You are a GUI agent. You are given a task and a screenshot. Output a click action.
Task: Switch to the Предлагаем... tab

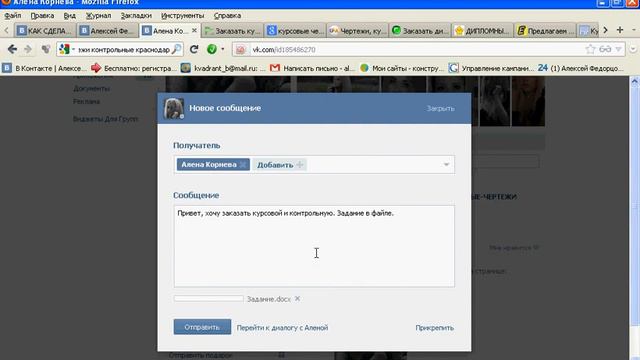point(545,31)
